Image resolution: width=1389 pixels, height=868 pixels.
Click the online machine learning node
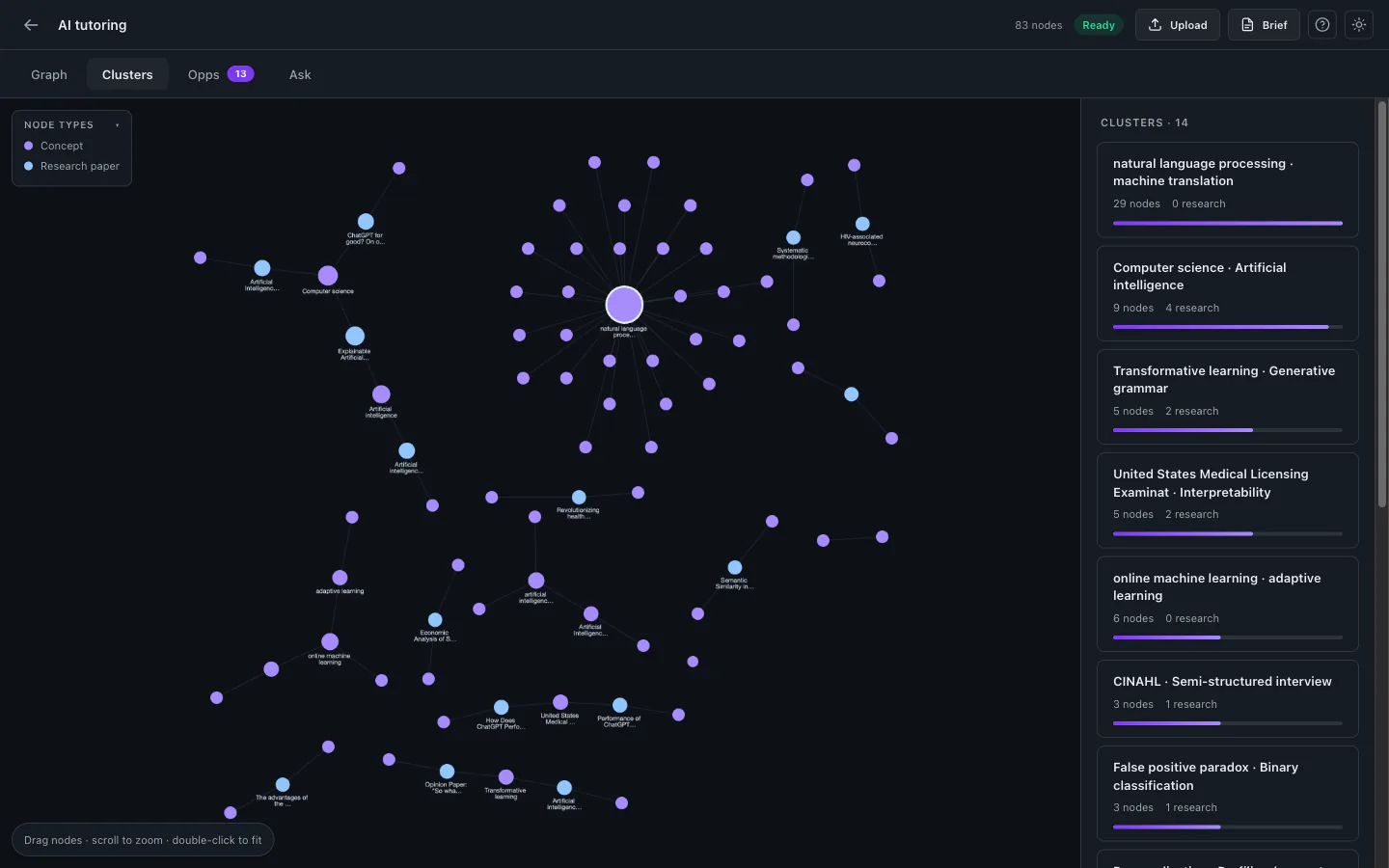[x=330, y=641]
